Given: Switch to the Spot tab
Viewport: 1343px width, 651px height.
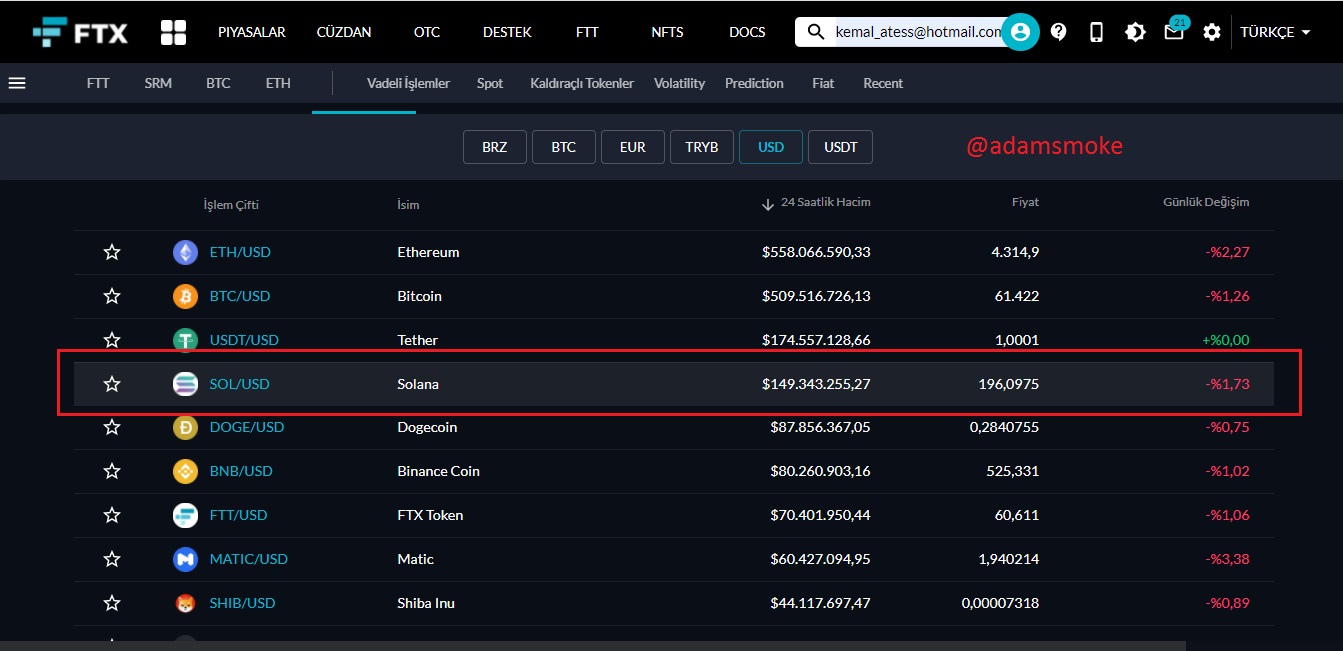Looking at the screenshot, I should (490, 83).
